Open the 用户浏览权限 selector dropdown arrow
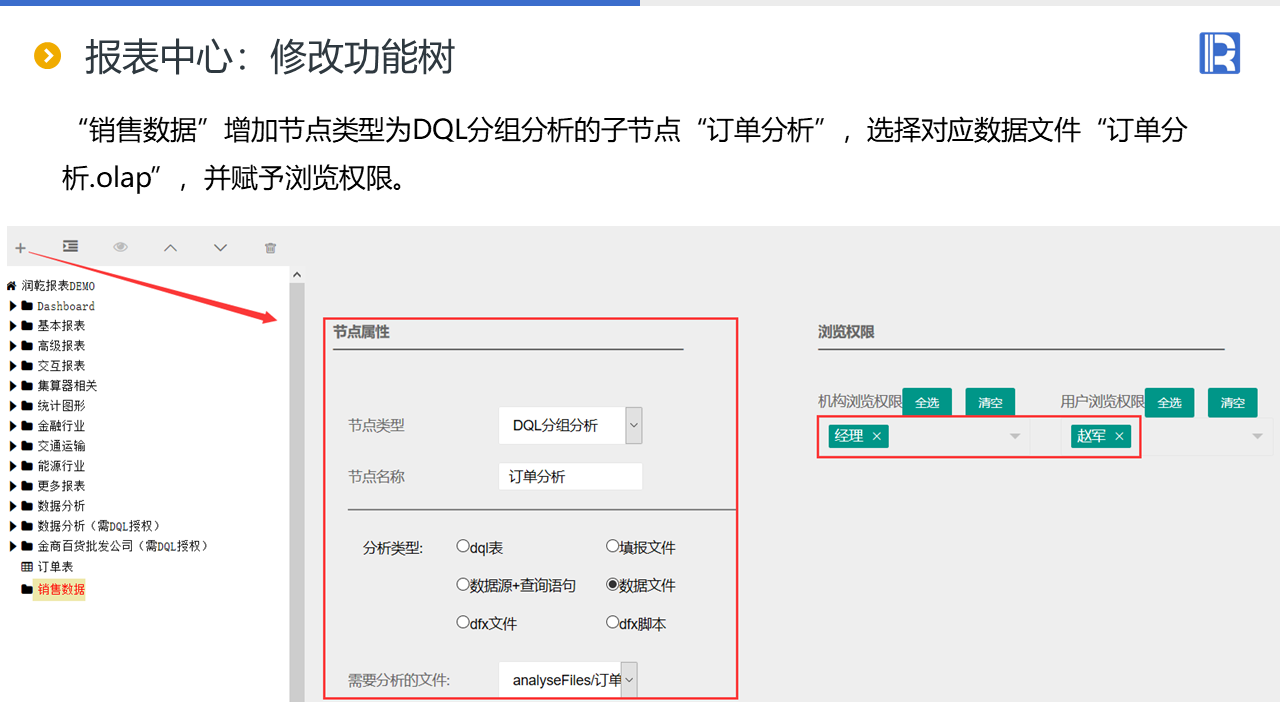The image size is (1280, 720). click(1257, 436)
